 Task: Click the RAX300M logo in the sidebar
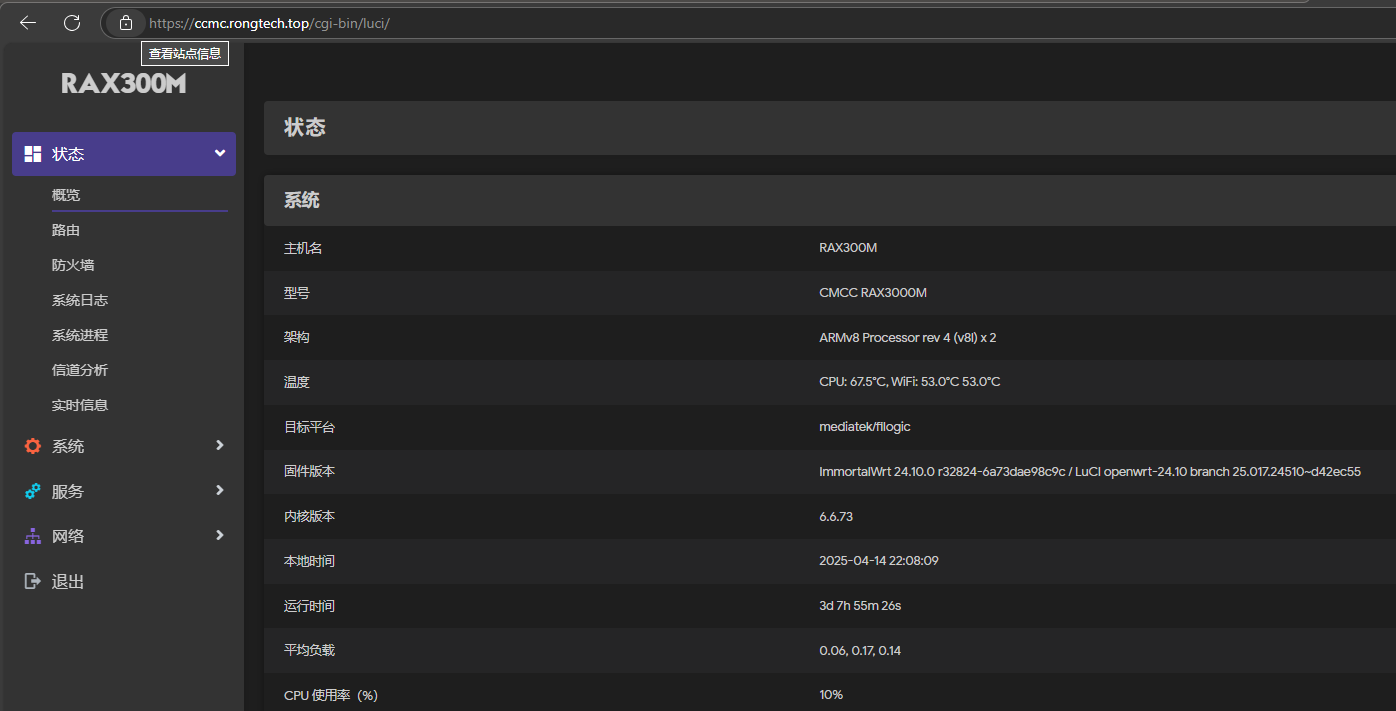(x=124, y=84)
